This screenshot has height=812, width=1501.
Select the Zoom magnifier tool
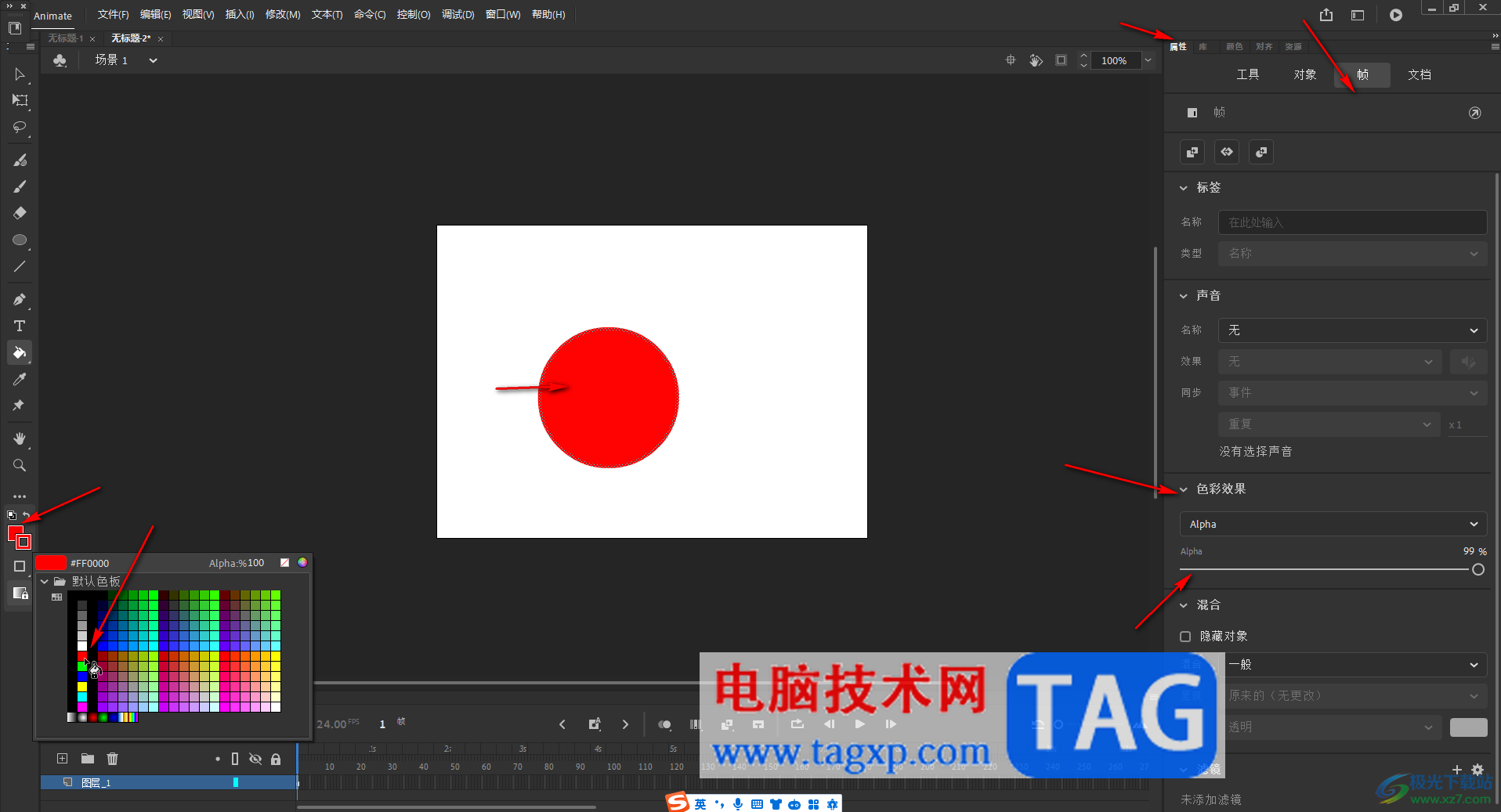pyautogui.click(x=20, y=465)
